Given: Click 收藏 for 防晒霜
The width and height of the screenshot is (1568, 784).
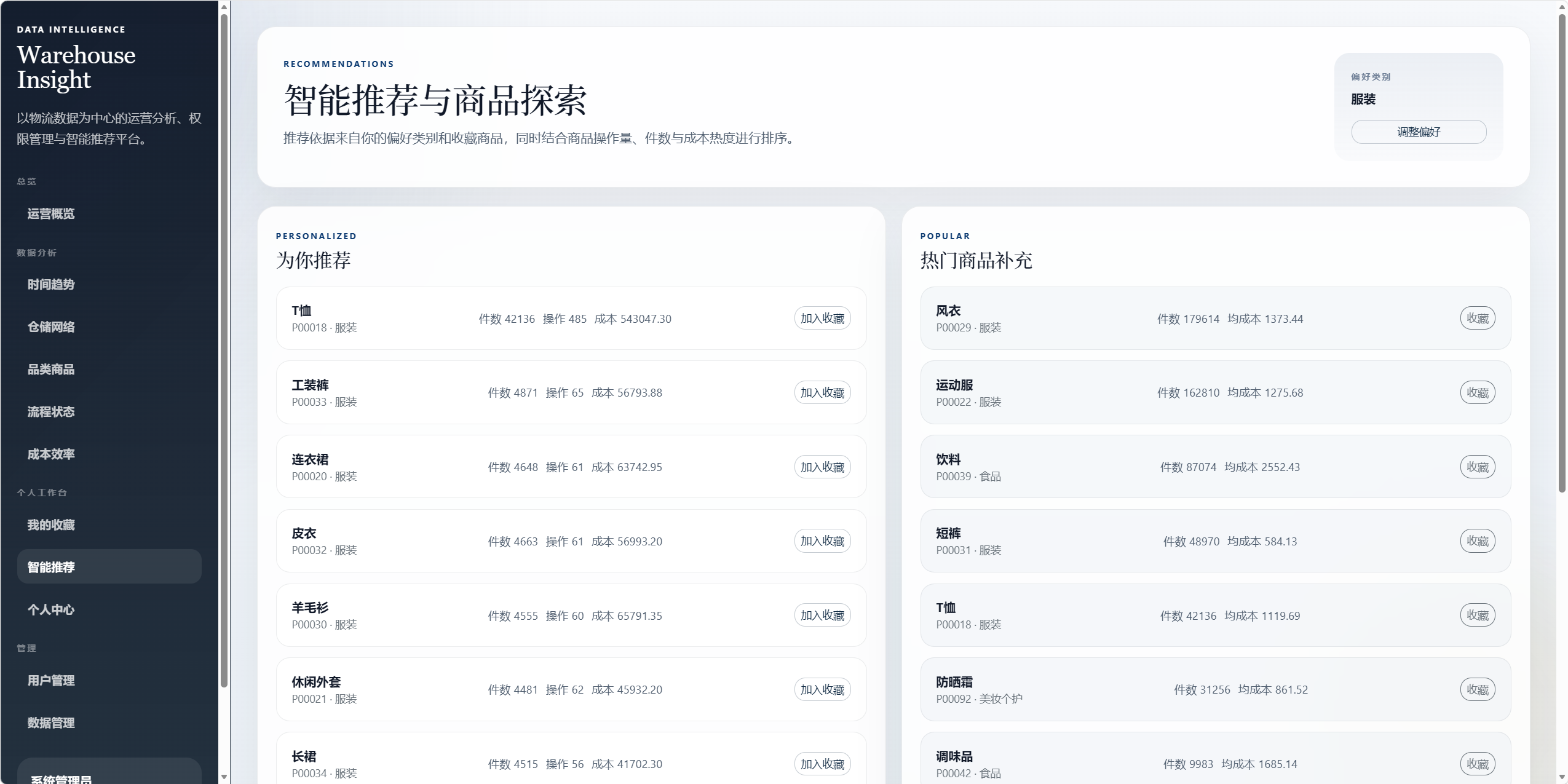Looking at the screenshot, I should point(1477,690).
